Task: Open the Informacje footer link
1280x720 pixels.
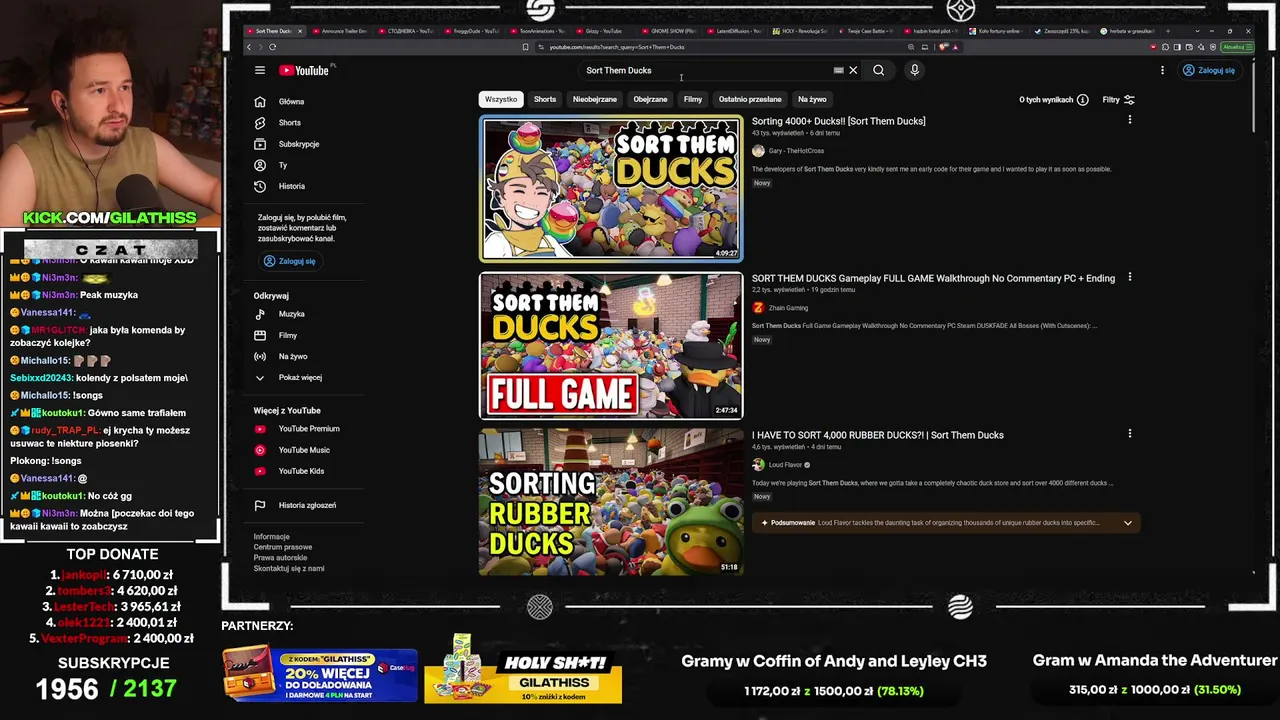Action: (272, 537)
